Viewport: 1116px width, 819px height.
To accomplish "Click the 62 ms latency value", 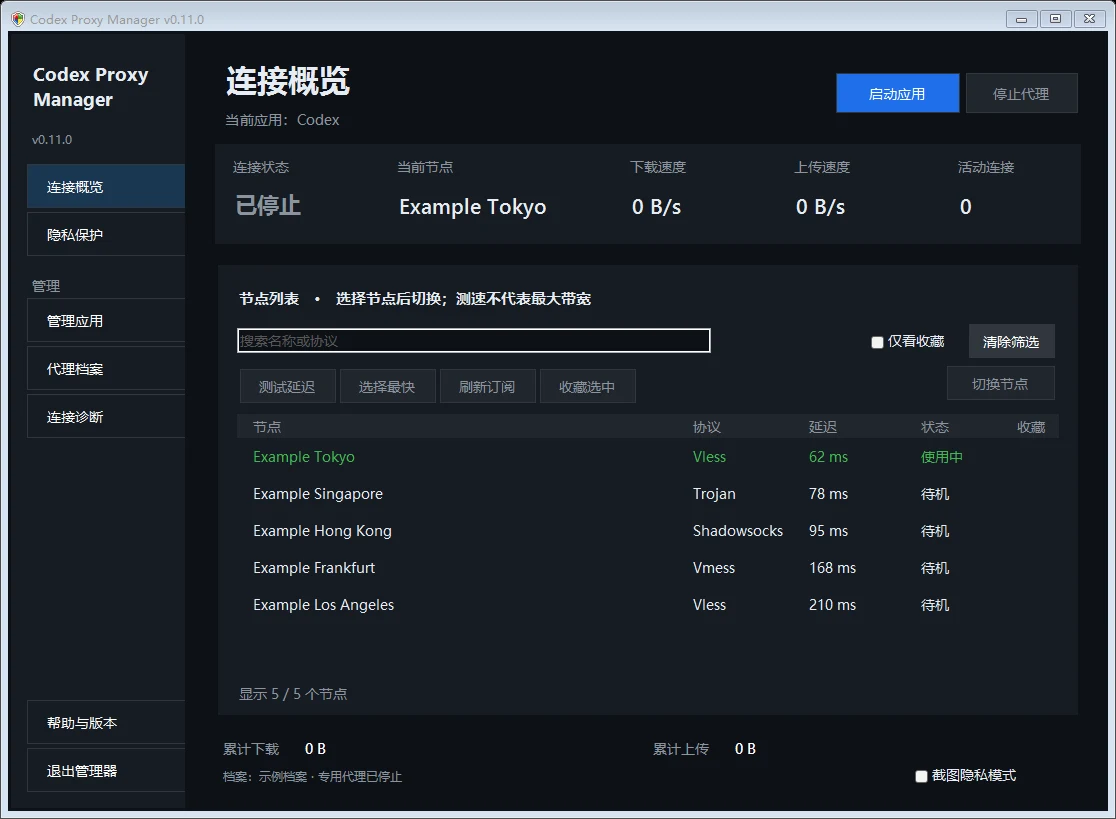I will point(828,457).
